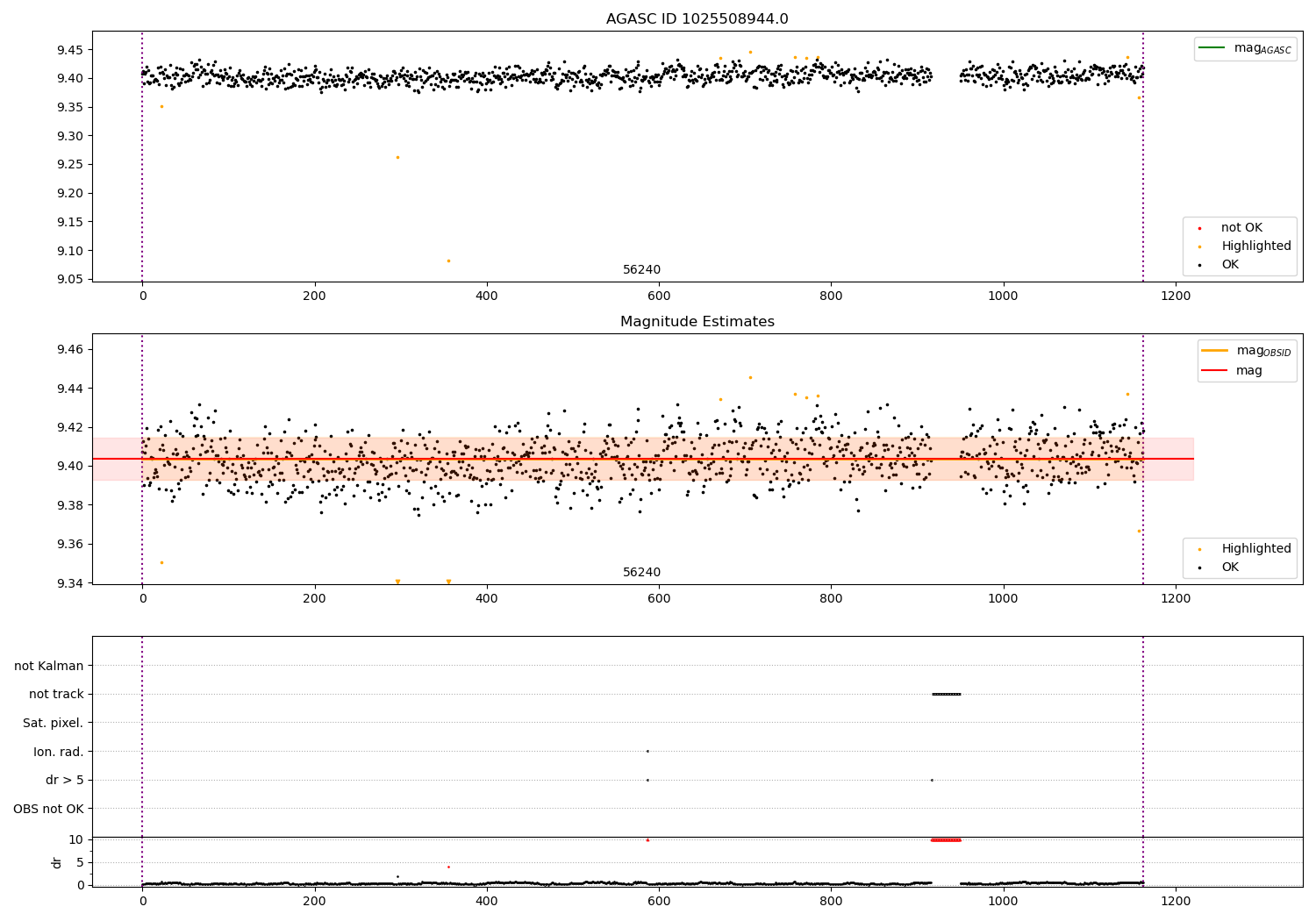The image size is (1316, 921).
Task: Click the 9.25 y-tick on the top plot
Action: (69, 165)
